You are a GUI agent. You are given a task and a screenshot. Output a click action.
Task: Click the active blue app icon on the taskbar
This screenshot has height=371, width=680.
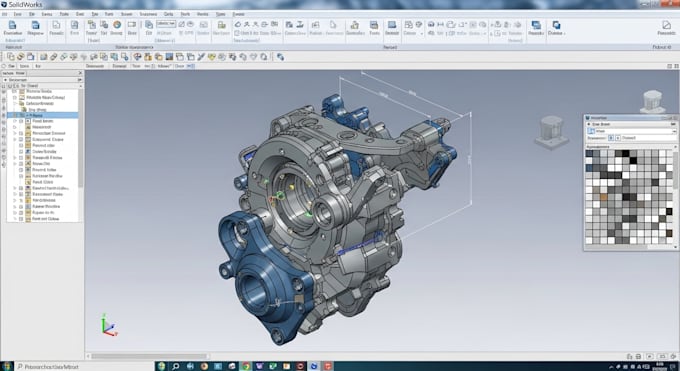[x=314, y=366]
